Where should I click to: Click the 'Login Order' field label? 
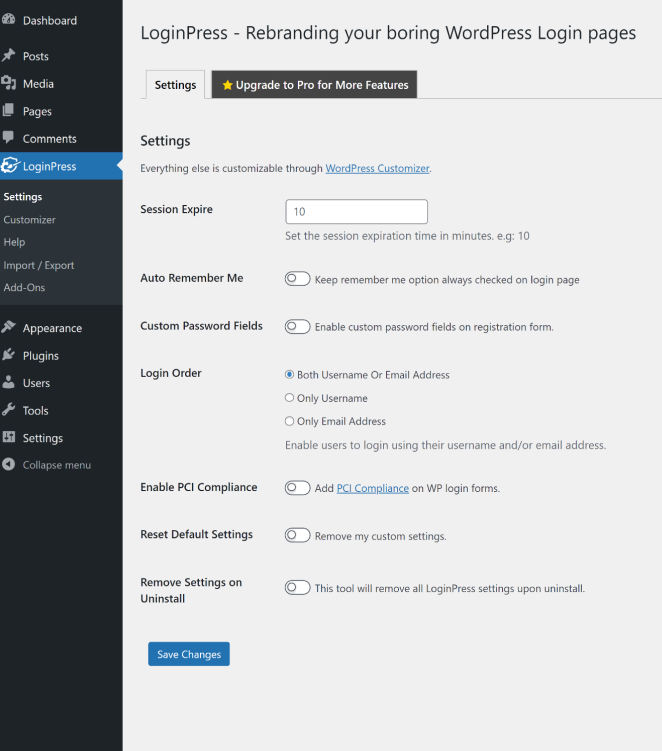click(x=171, y=373)
